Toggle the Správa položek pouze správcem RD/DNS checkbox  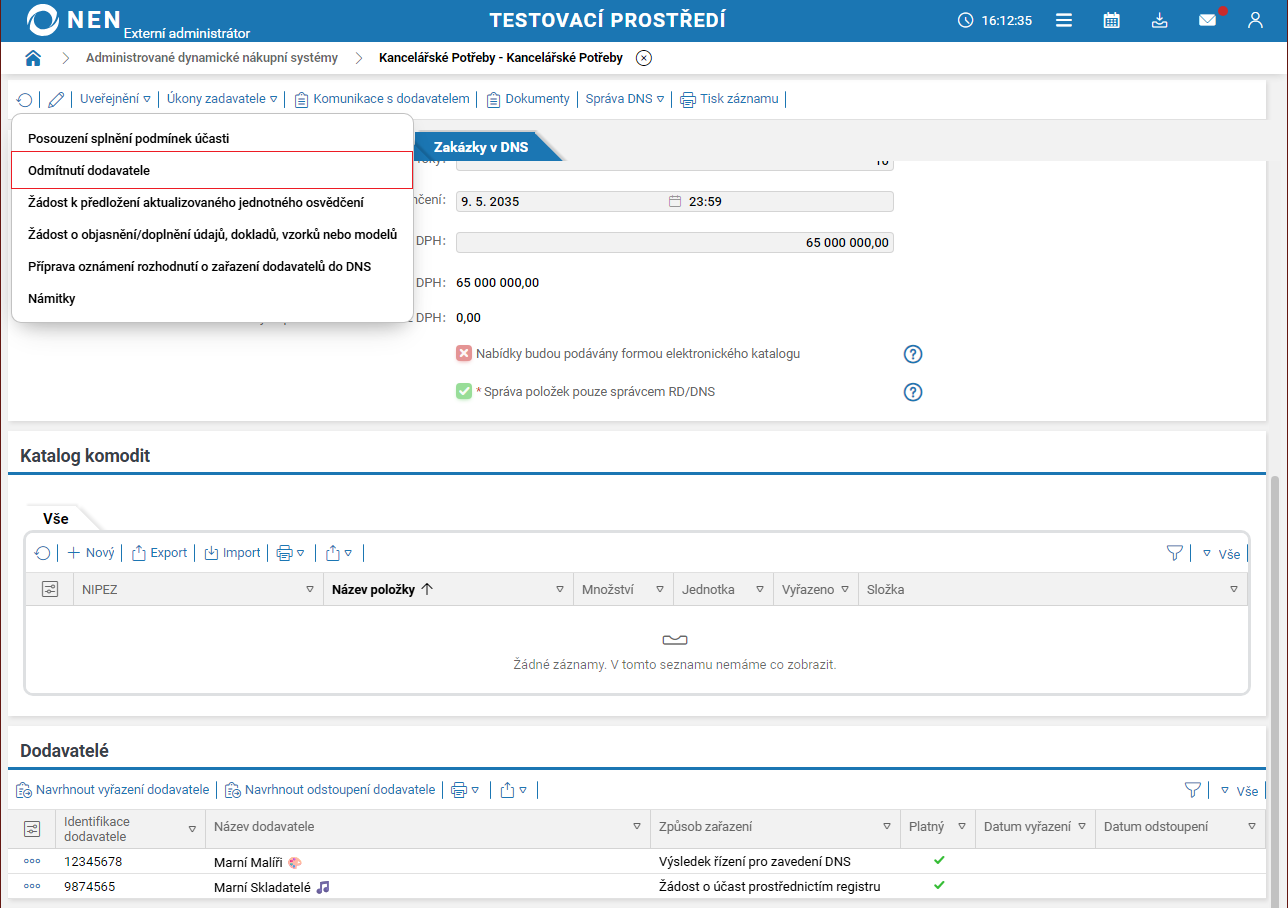coord(464,391)
